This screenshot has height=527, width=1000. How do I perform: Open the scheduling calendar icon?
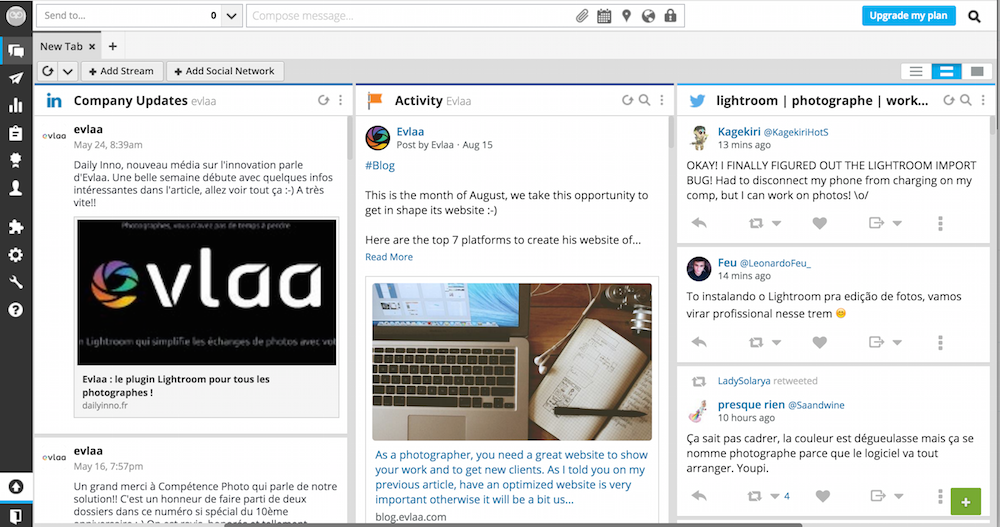(x=604, y=16)
